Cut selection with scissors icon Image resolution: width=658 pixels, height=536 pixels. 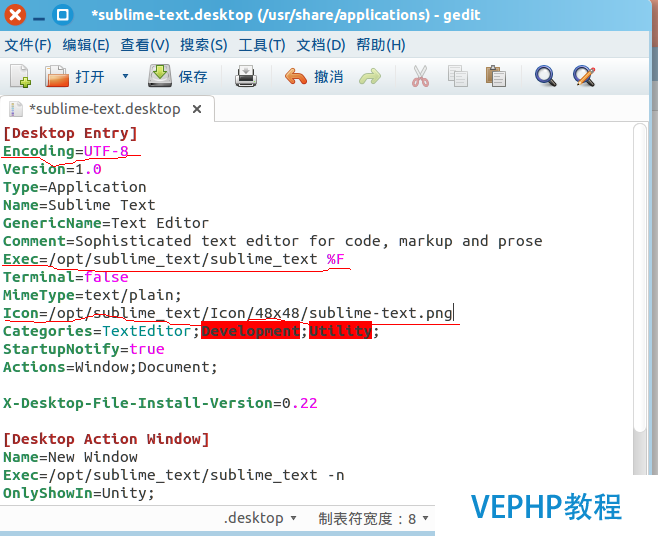click(x=420, y=76)
